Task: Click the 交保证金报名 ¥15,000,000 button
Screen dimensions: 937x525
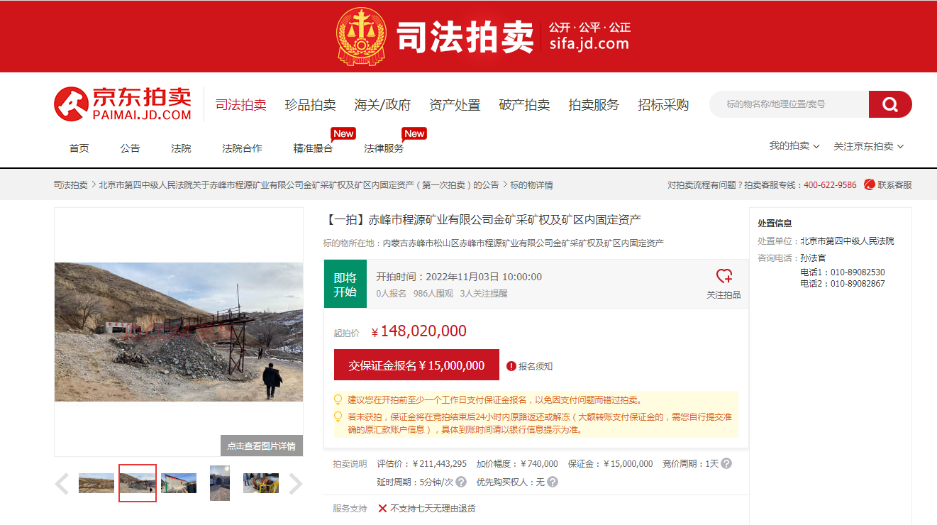Action: (x=416, y=365)
